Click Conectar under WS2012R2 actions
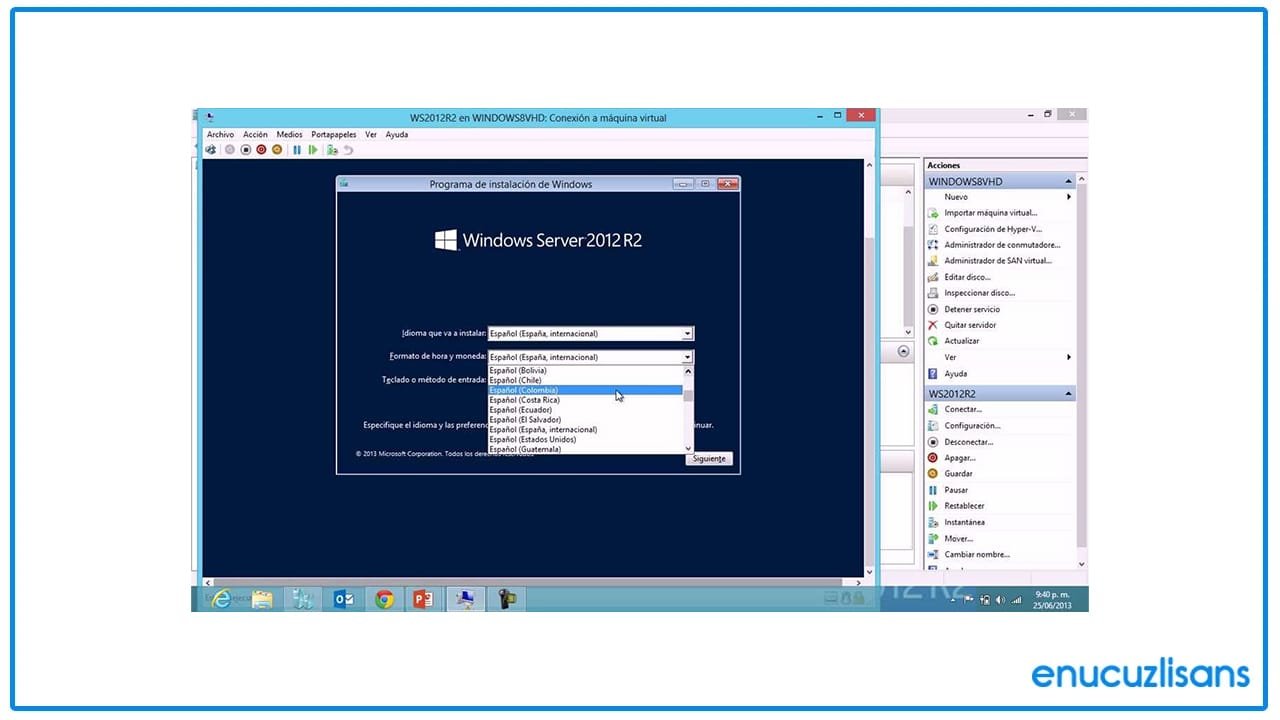Image resolution: width=1280 pixels, height=720 pixels. tap(963, 409)
